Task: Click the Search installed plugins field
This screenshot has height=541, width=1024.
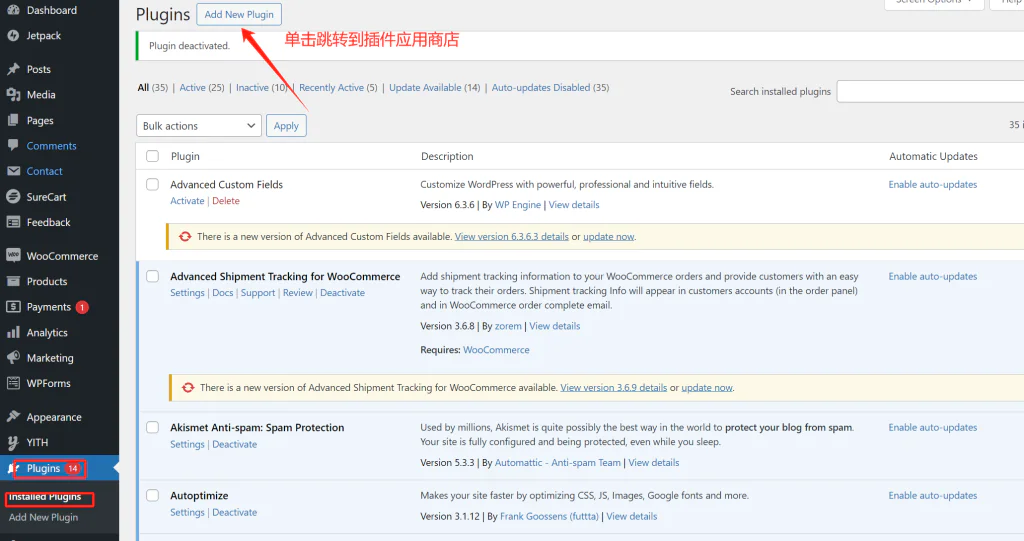Action: click(x=929, y=91)
